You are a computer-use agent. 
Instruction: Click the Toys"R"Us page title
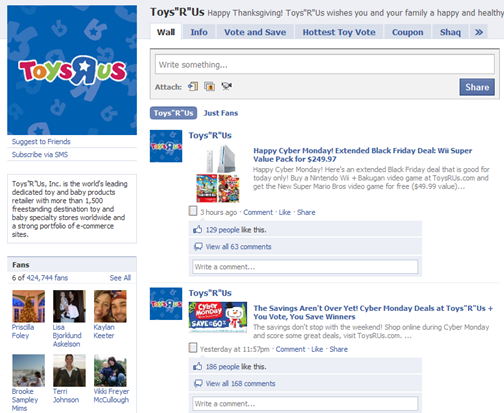[x=177, y=12]
